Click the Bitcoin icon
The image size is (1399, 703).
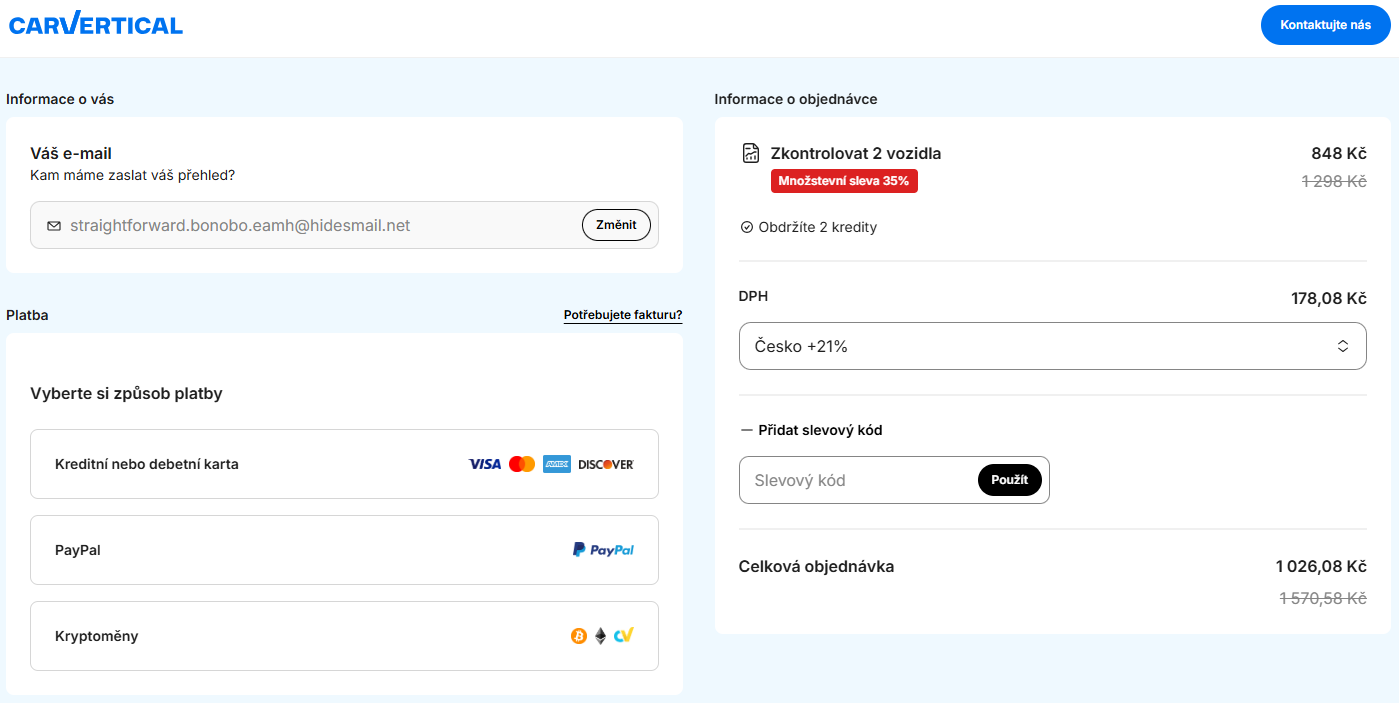point(578,636)
